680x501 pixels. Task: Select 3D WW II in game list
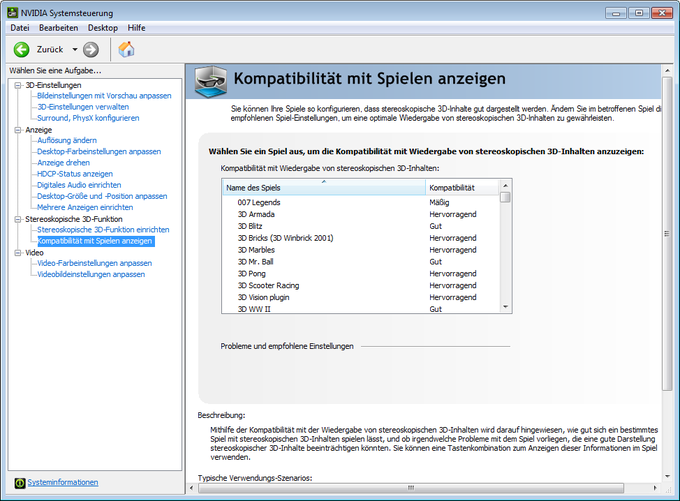[361, 309]
